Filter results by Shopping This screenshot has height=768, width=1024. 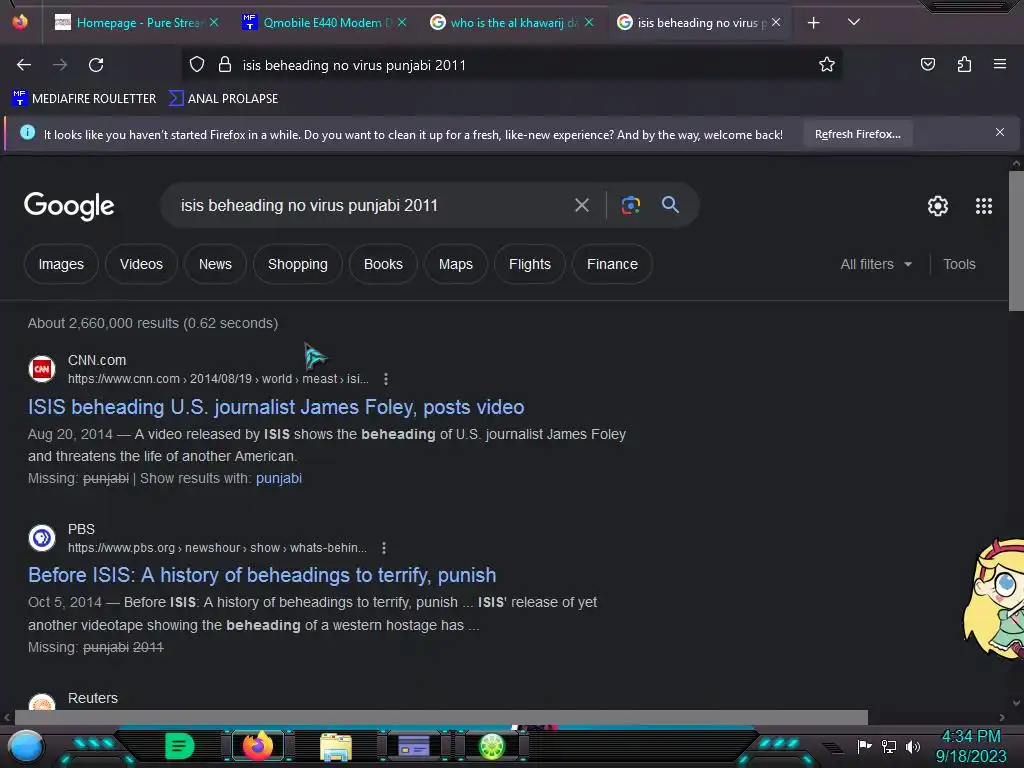click(298, 264)
